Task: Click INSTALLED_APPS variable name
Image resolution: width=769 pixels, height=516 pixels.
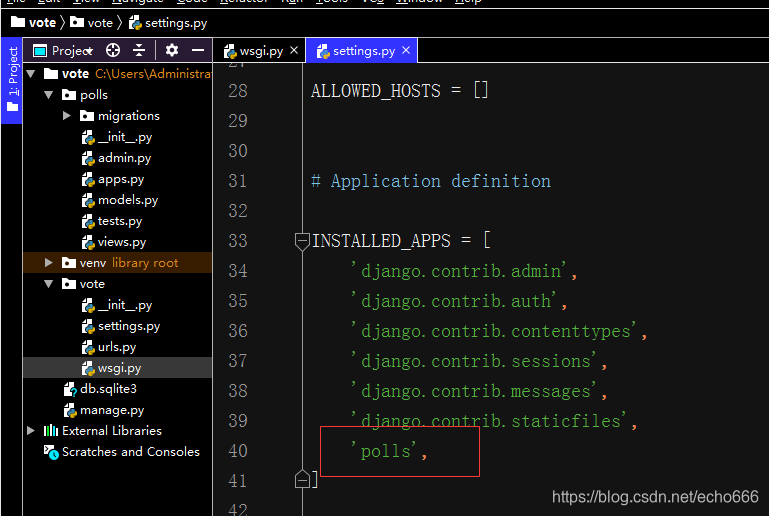Action: pos(381,241)
